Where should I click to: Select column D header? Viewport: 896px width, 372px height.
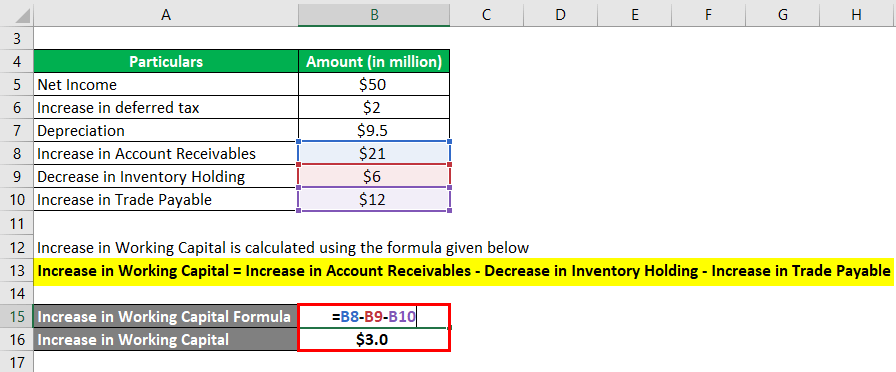pos(560,15)
